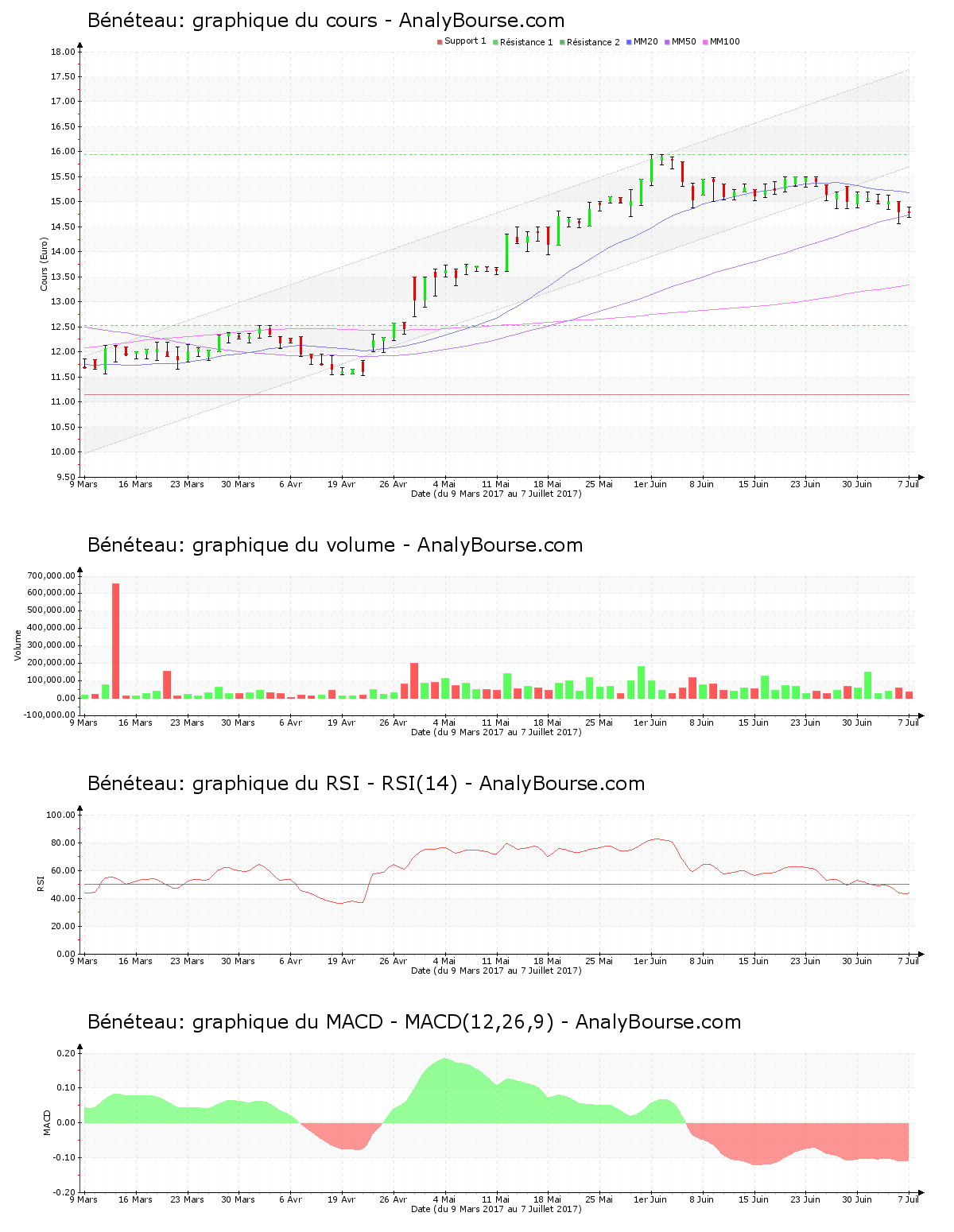Screen dimensions: 954x1232
Task: Click '23 Juin' date on RSI chart axis
Action: click(805, 961)
